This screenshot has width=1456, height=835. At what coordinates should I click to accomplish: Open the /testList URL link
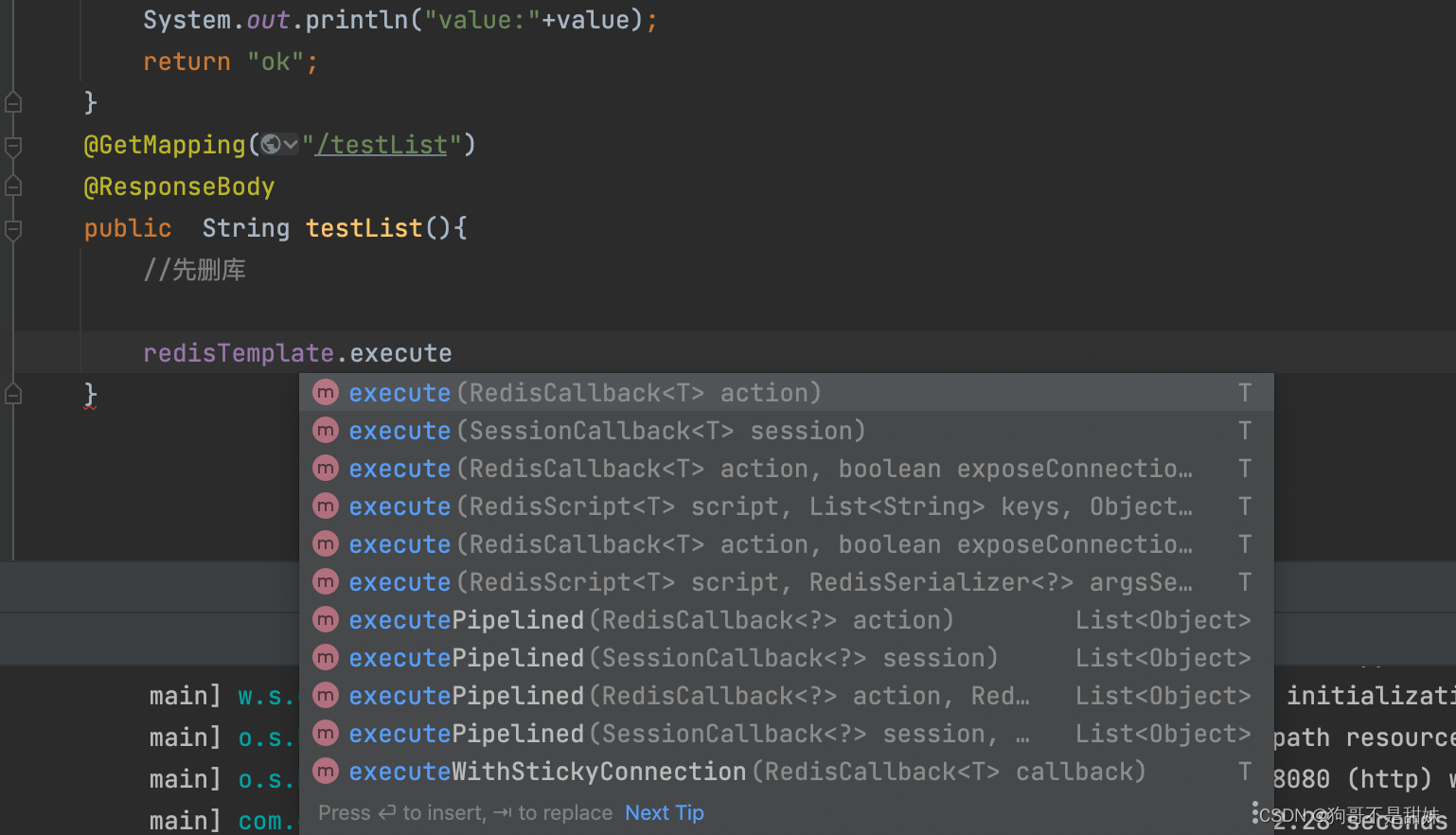pyautogui.click(x=380, y=144)
